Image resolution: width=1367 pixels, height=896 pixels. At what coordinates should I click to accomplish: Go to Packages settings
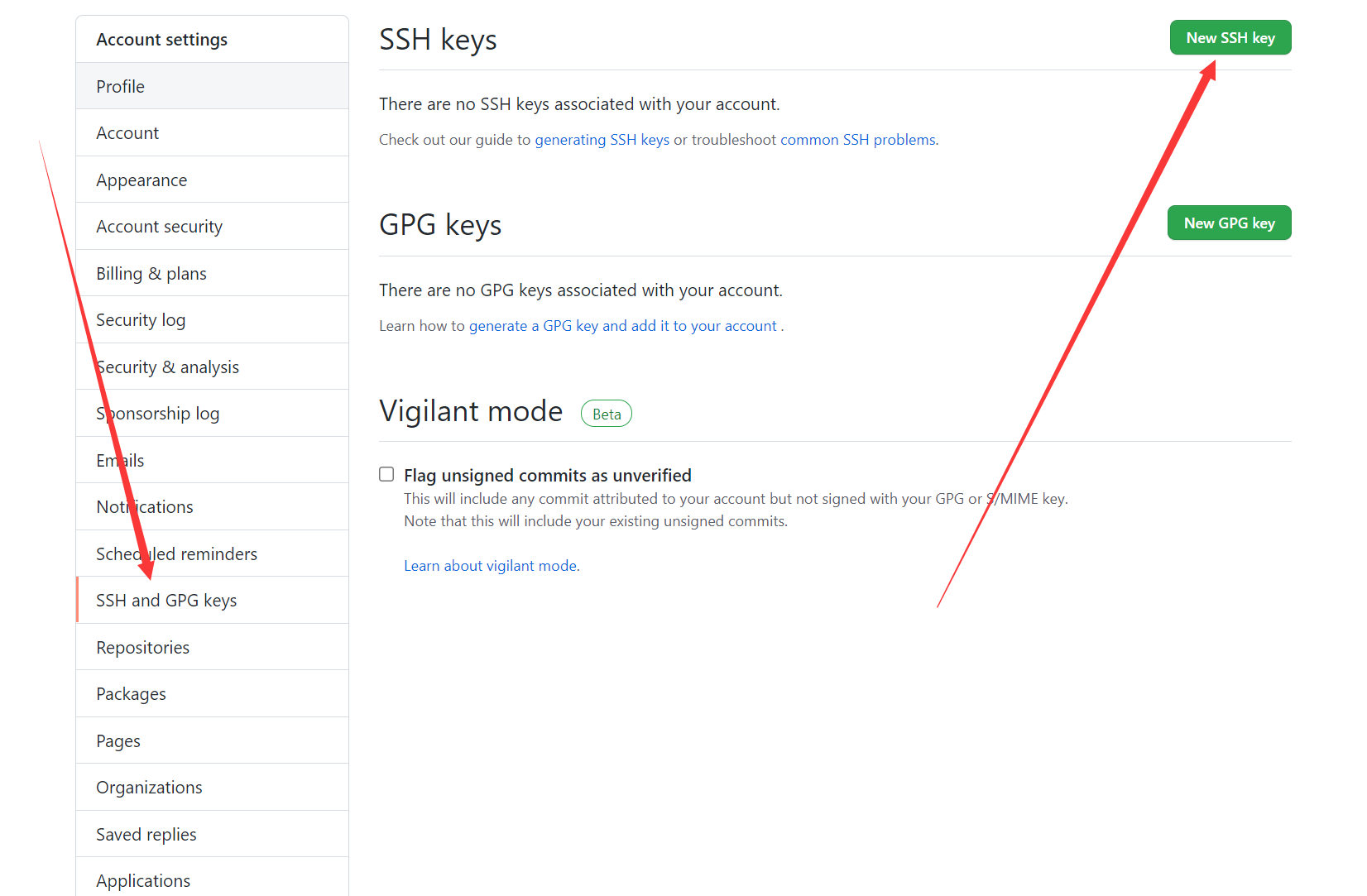point(212,694)
